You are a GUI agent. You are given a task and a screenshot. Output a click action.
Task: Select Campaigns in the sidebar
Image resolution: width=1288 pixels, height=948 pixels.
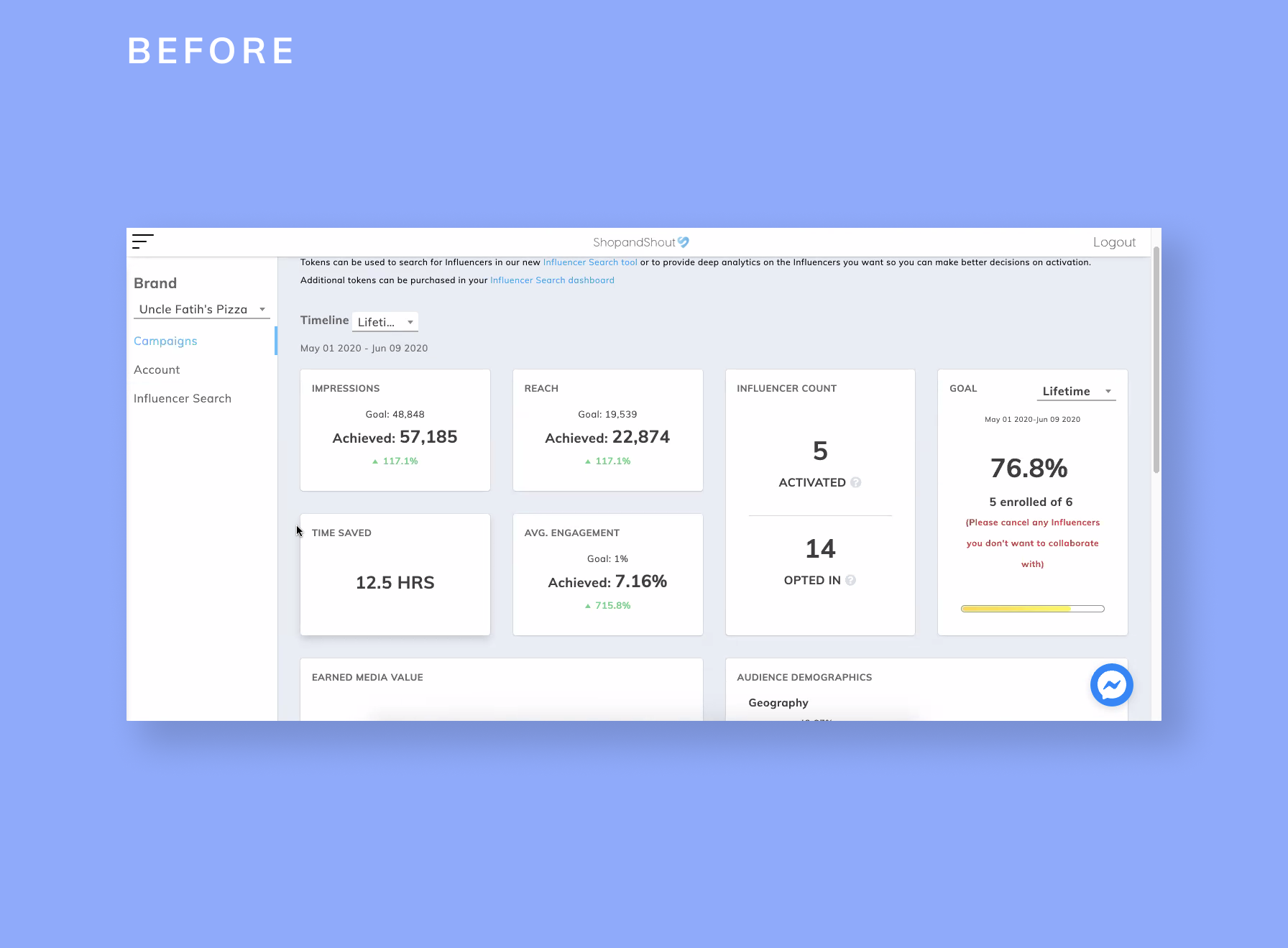[x=165, y=341]
